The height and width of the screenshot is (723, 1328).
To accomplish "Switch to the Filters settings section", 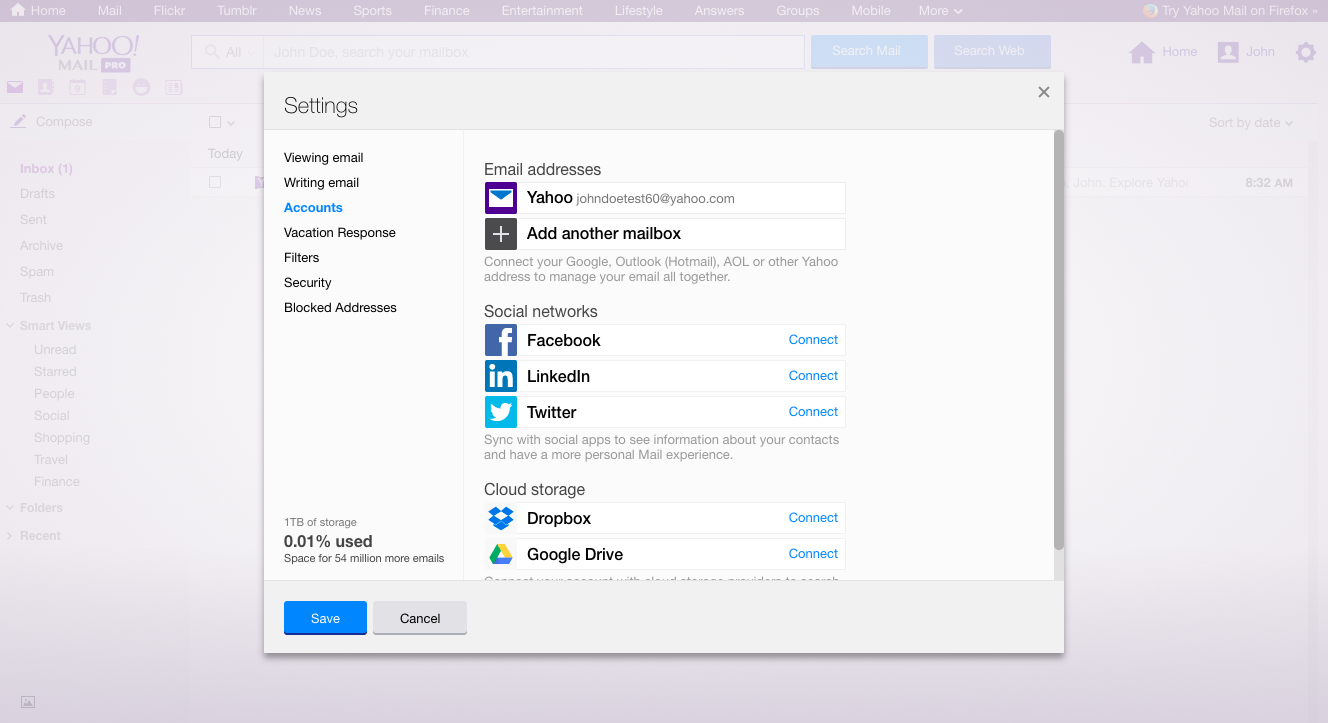I will 300,257.
